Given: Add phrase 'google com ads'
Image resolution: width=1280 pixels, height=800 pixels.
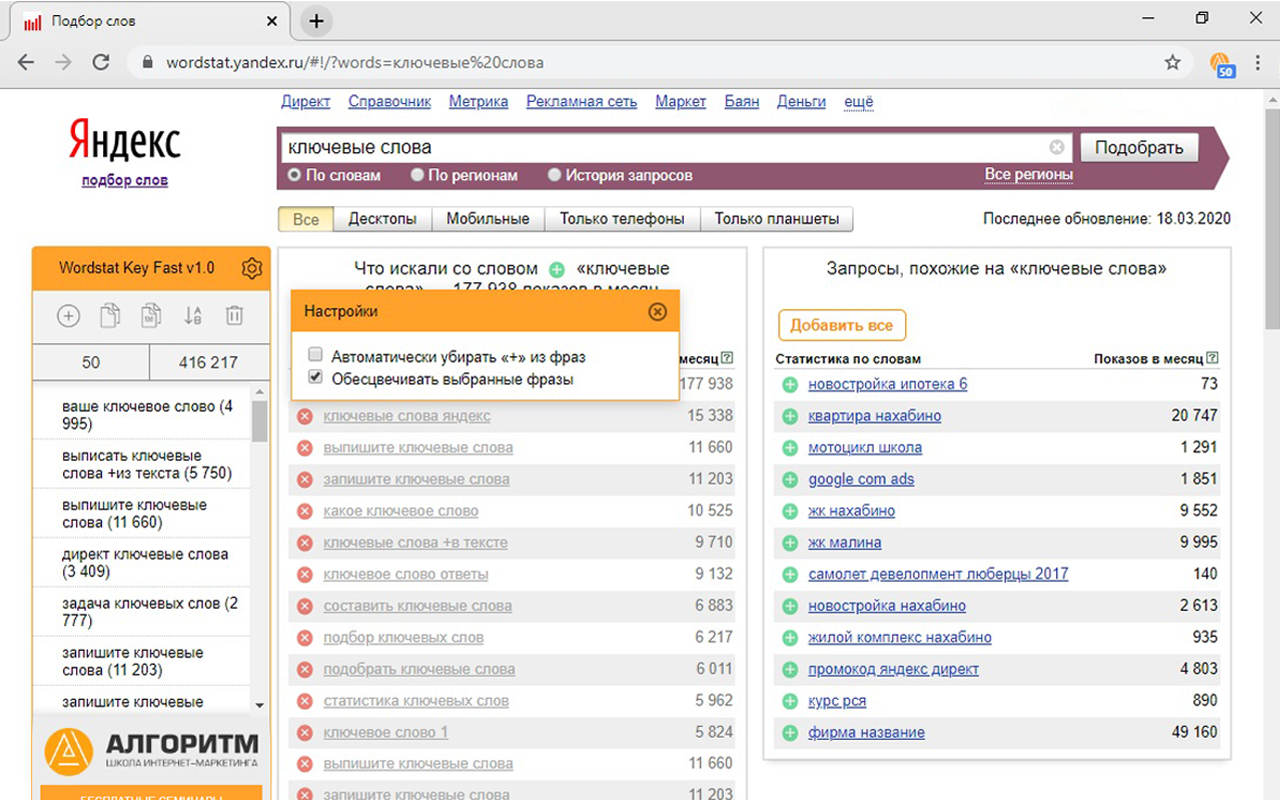Looking at the screenshot, I should pyautogui.click(x=790, y=480).
